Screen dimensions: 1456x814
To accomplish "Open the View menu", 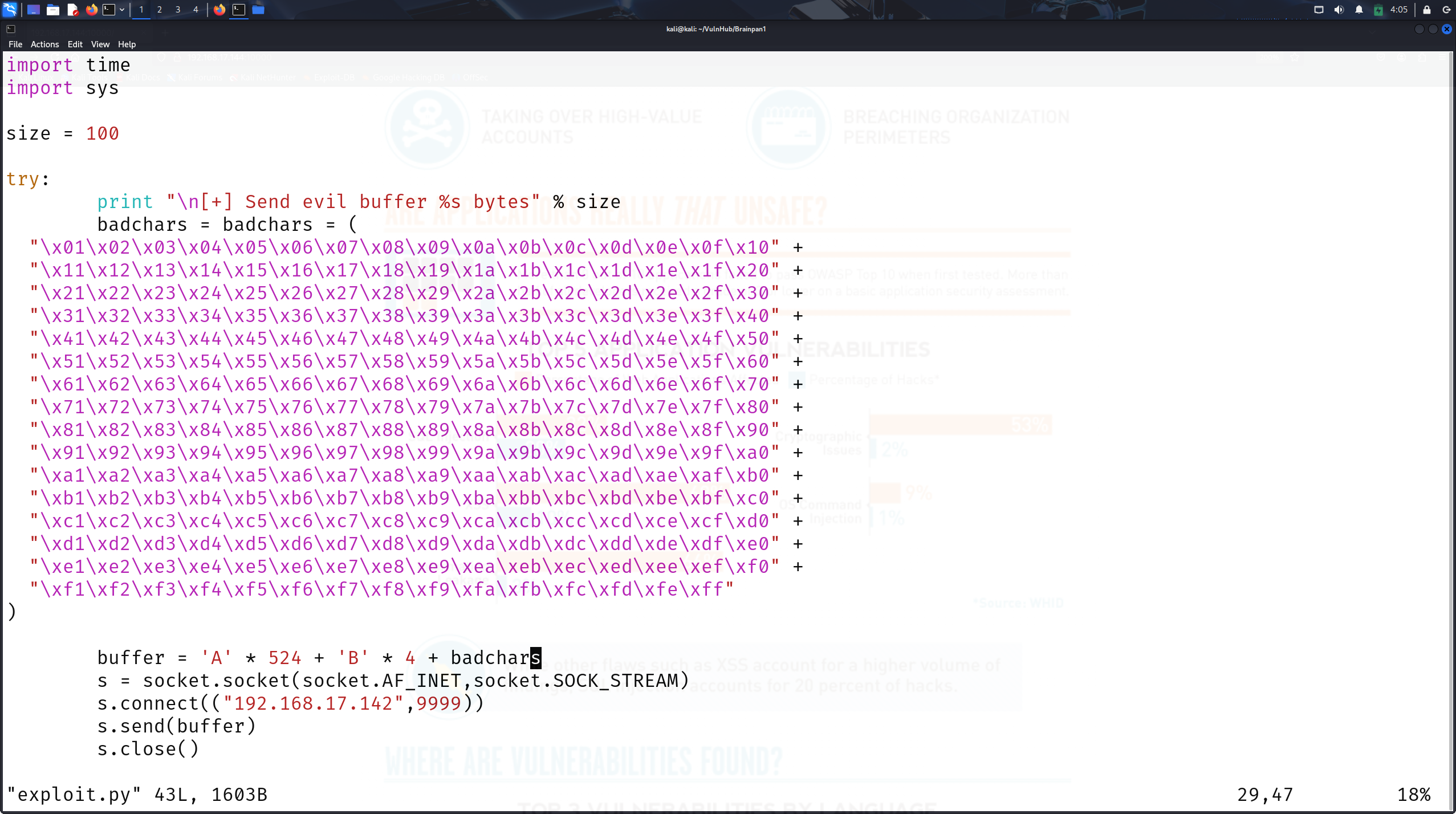I will (100, 44).
